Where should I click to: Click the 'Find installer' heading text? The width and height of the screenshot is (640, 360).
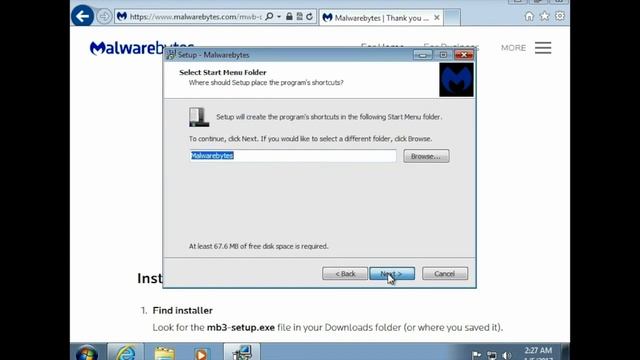click(x=182, y=311)
